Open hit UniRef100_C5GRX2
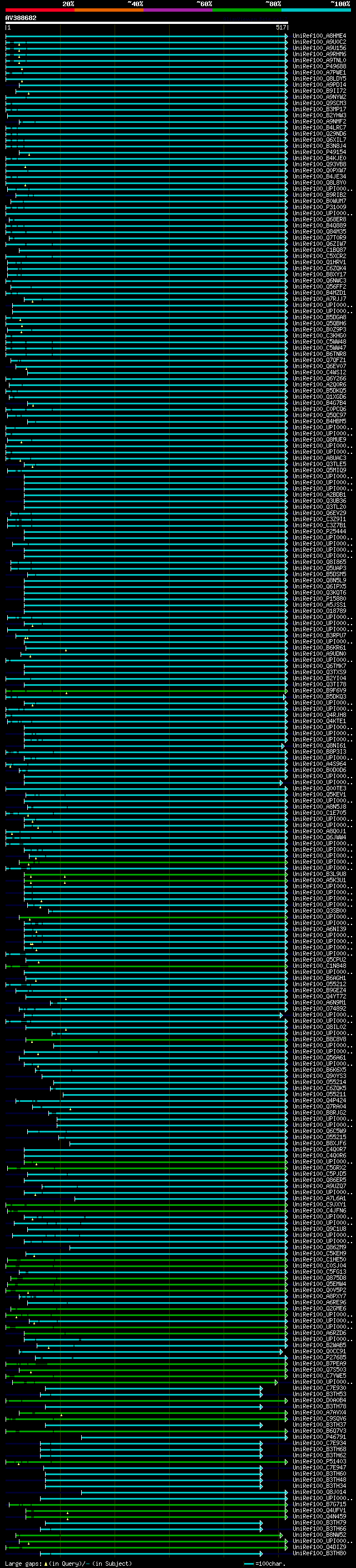Screen dimensions: 356x1568 click(319, 1168)
